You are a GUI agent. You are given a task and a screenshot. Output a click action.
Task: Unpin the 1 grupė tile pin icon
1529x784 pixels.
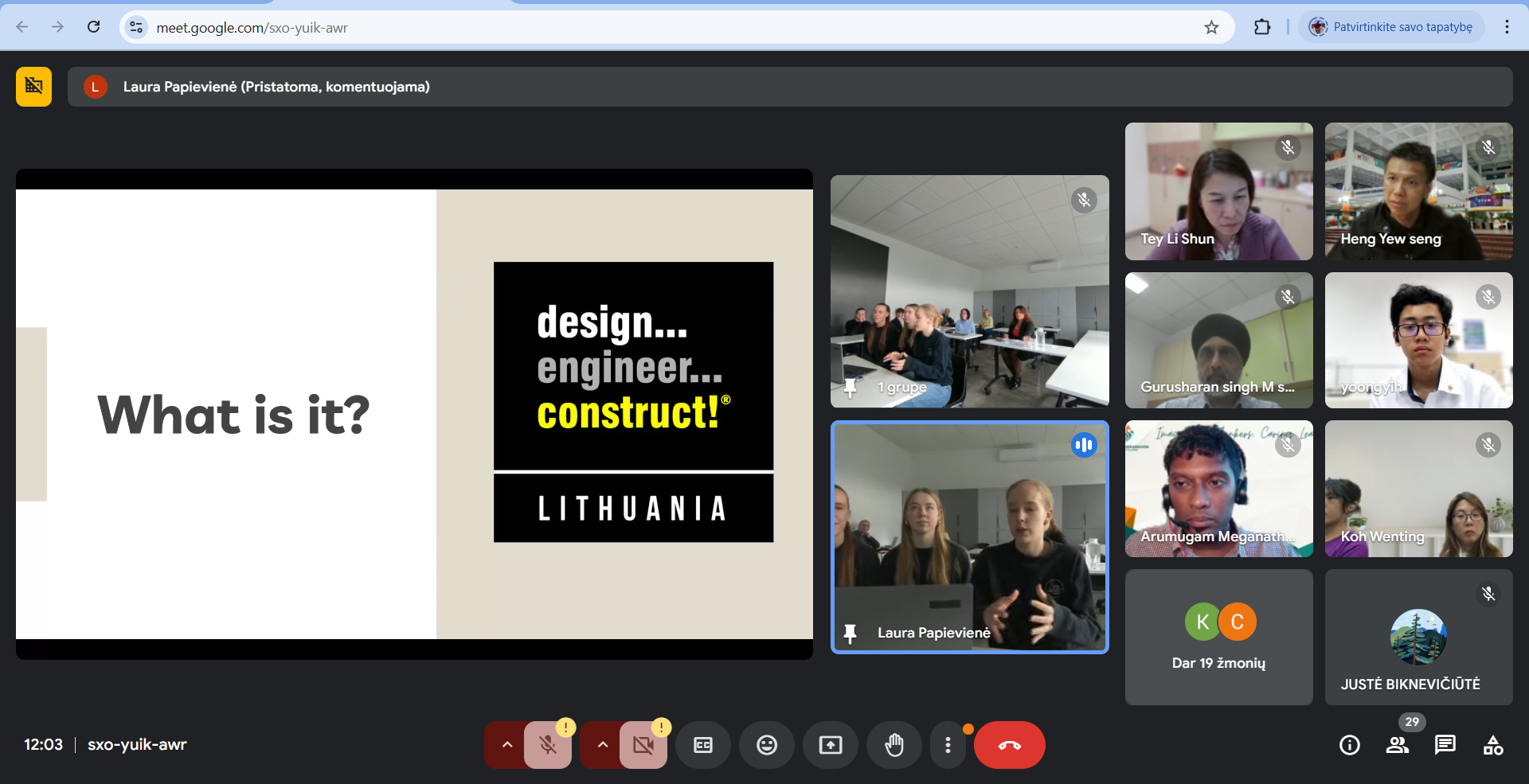(850, 388)
